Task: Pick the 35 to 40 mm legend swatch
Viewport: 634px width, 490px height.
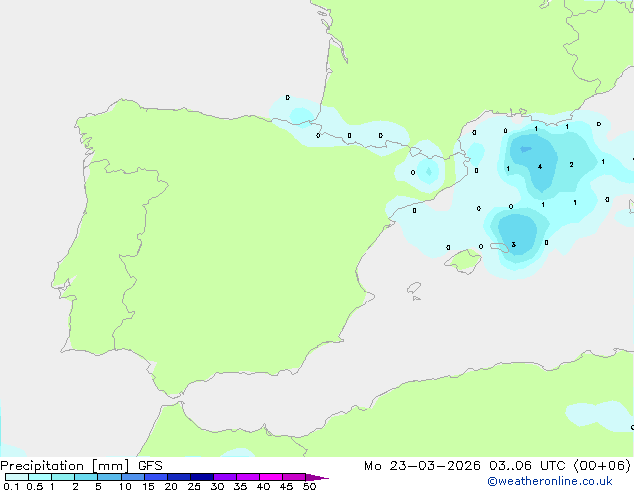Action: [x=248, y=477]
